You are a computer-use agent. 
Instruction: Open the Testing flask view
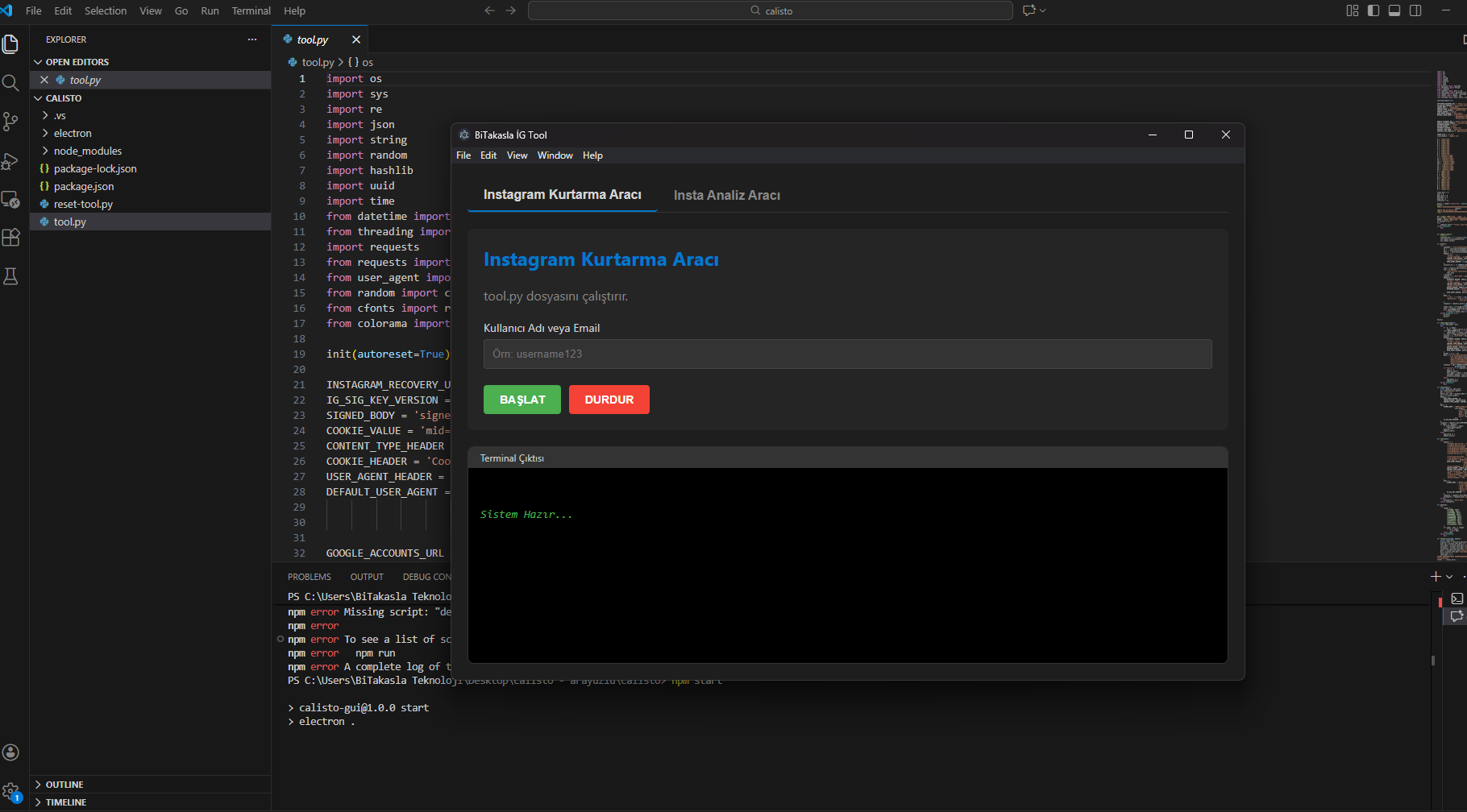point(10,276)
